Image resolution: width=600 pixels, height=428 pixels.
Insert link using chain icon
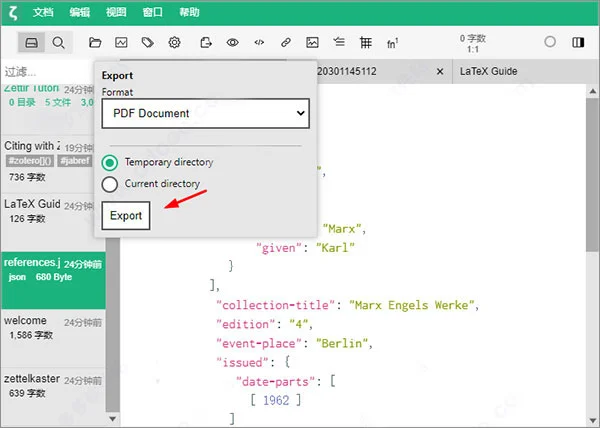point(285,42)
